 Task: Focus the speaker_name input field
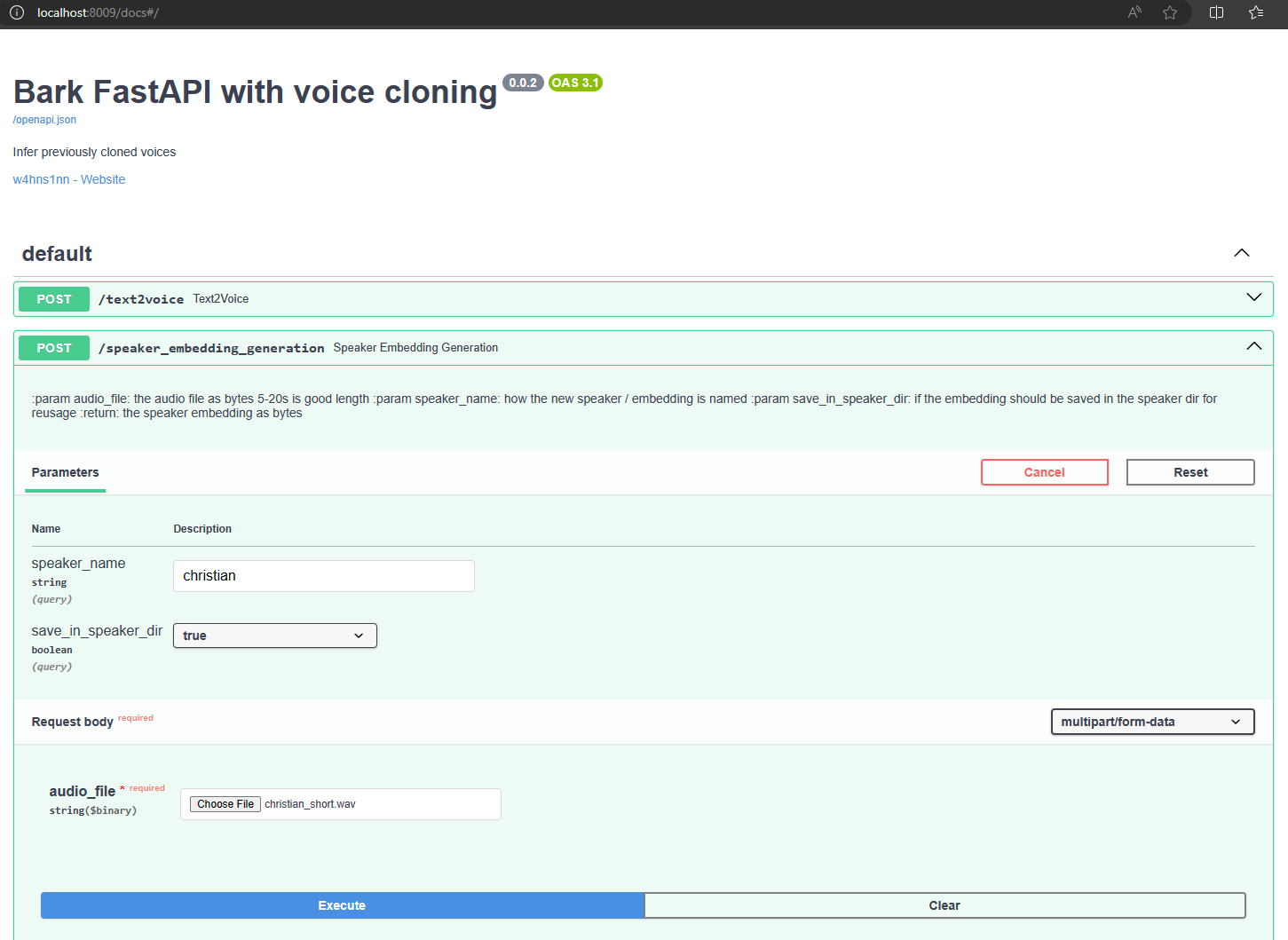[x=324, y=576]
